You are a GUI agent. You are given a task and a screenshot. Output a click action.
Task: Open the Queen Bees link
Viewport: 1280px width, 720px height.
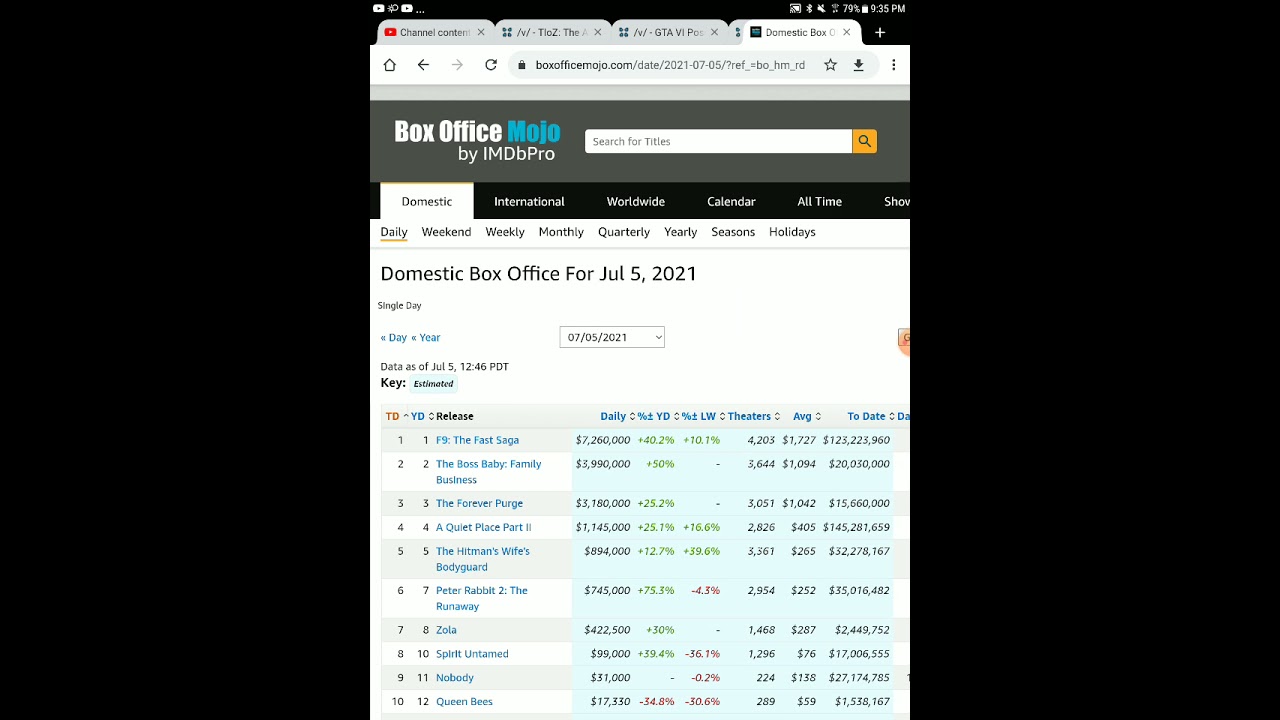click(x=464, y=702)
